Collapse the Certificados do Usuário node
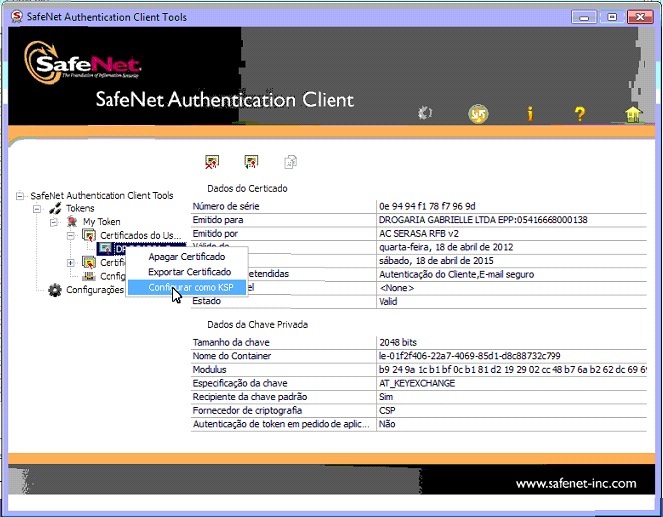 point(72,236)
